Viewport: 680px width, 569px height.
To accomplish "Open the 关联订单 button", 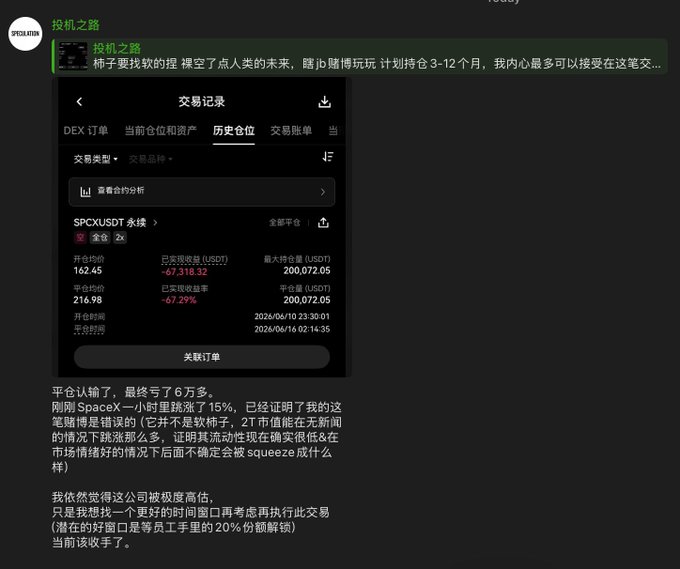I will (x=202, y=357).
